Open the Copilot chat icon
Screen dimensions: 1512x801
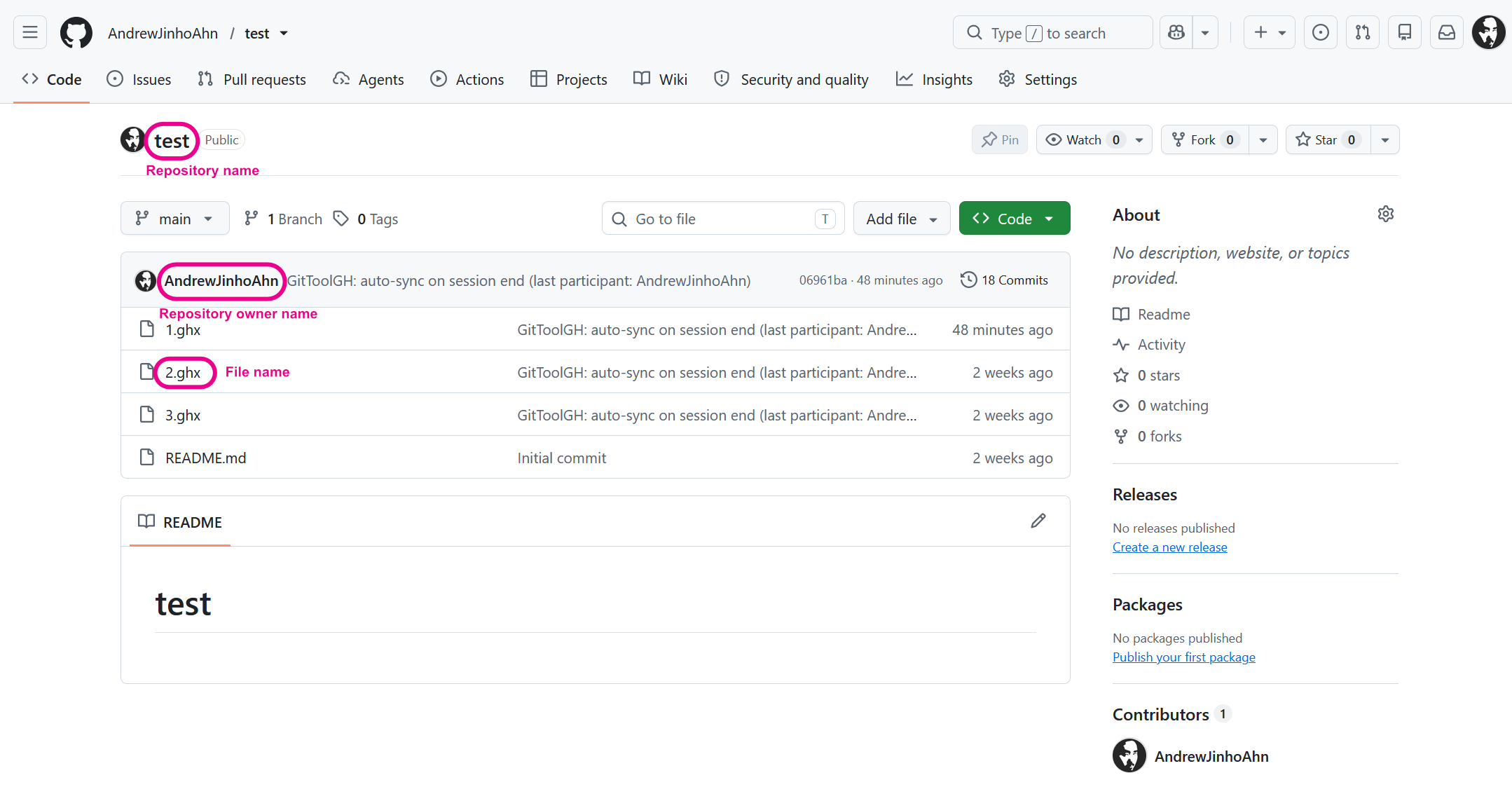coord(1176,32)
